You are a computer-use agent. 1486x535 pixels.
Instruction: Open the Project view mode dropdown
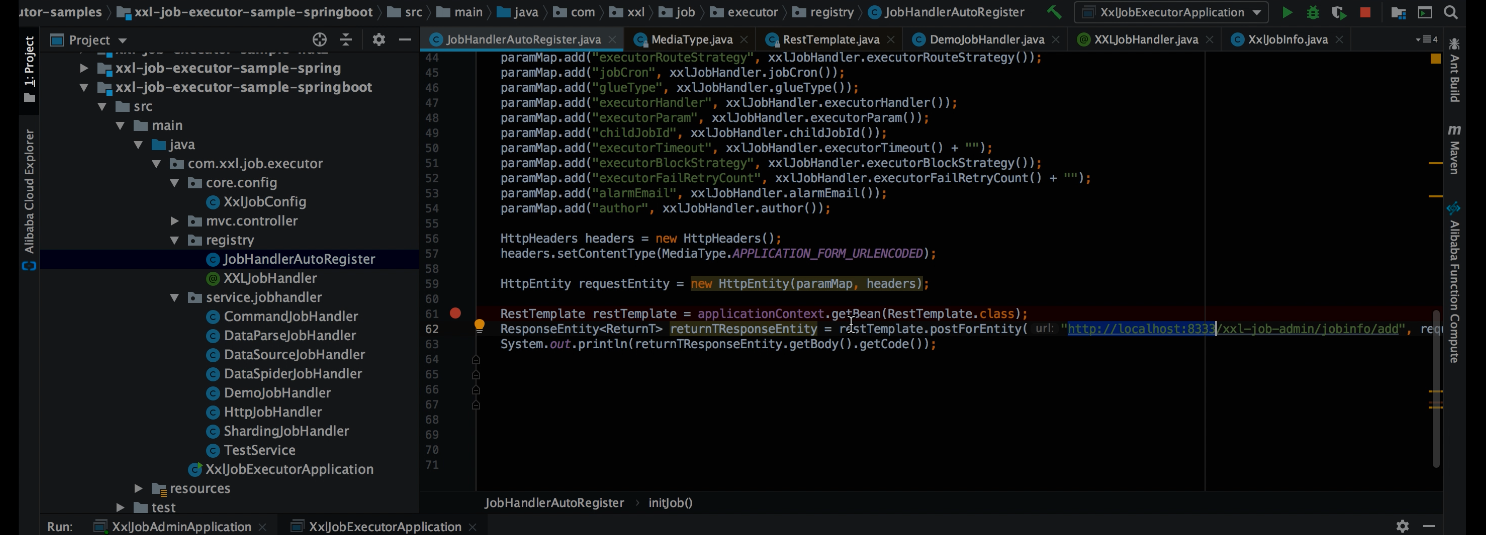[88, 40]
